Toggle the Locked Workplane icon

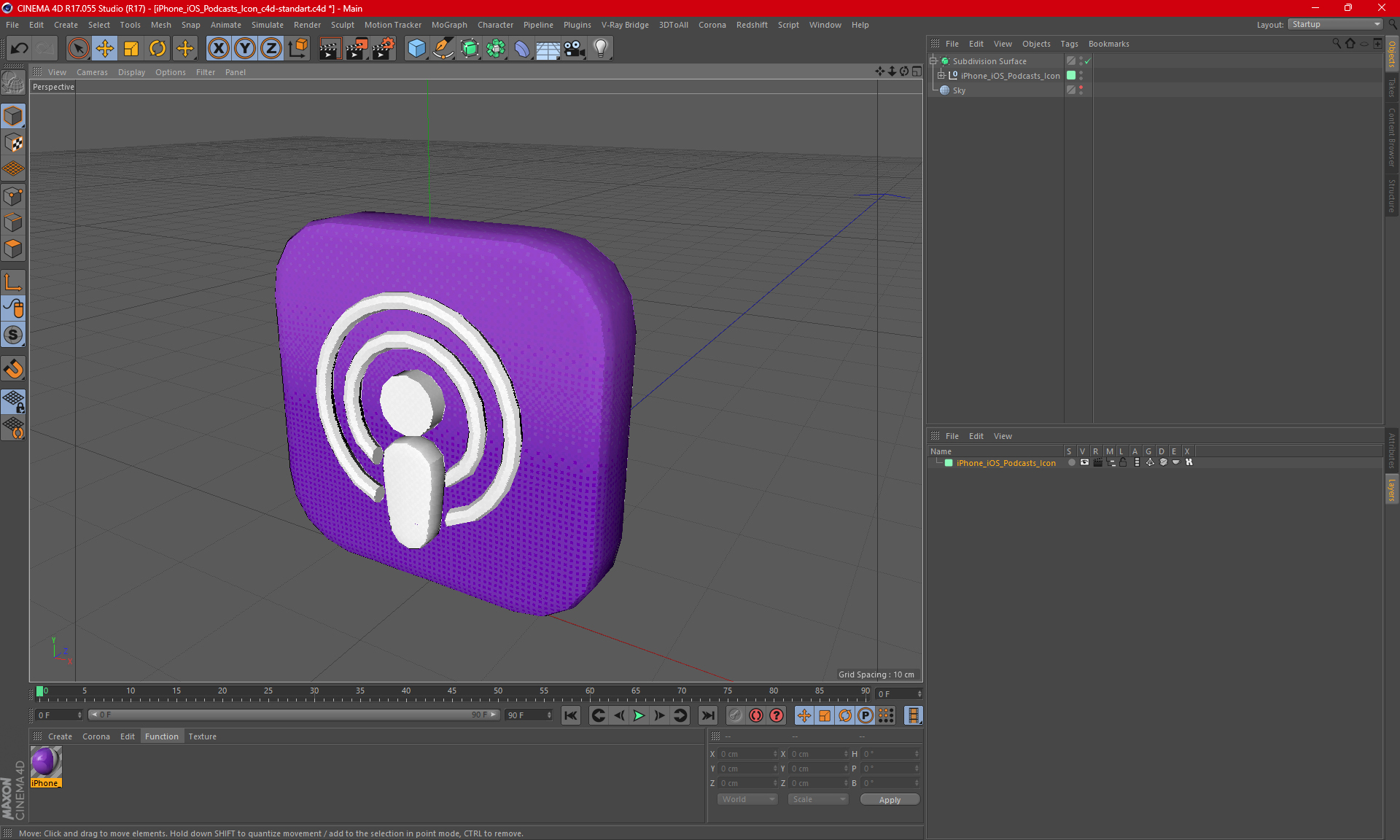point(13,402)
